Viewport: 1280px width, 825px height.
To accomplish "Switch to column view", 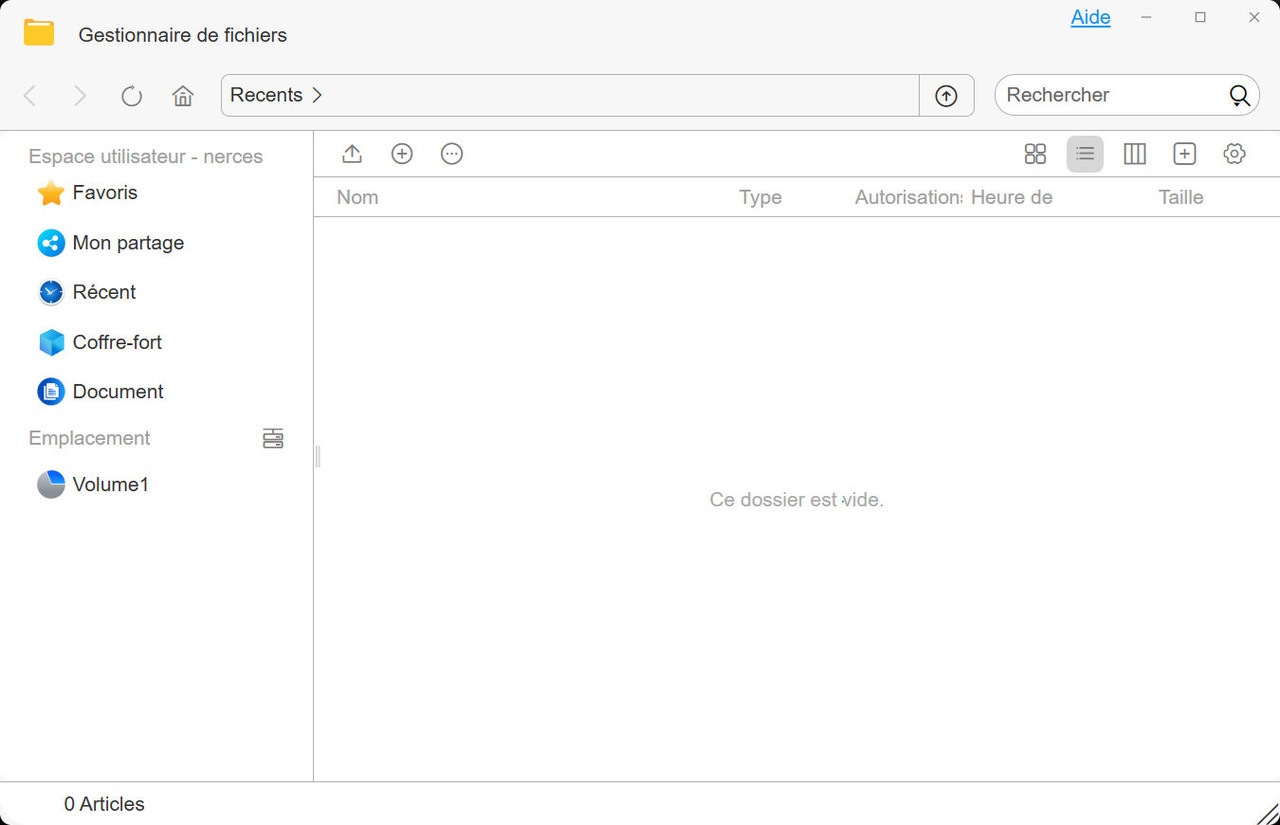I will pos(1135,154).
